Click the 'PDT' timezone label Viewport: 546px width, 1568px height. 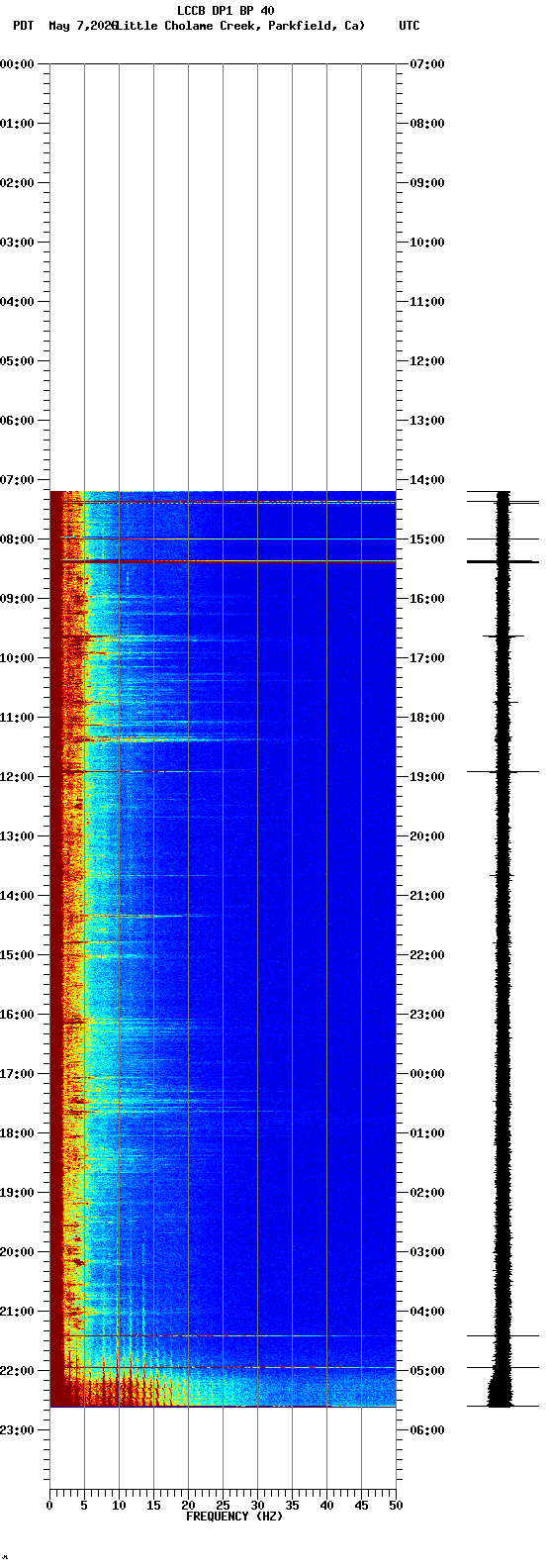click(23, 26)
